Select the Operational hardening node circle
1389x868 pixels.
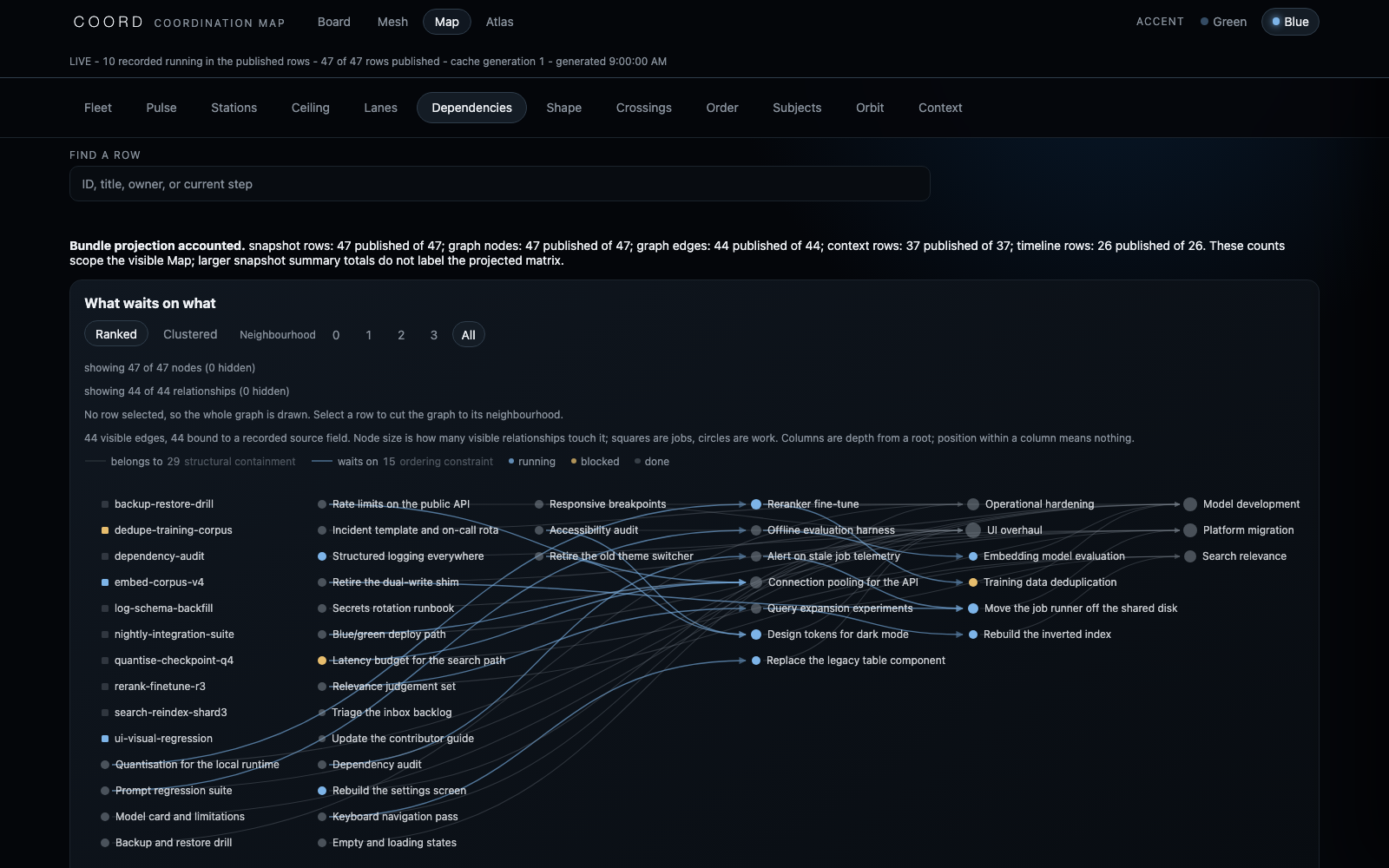point(973,504)
